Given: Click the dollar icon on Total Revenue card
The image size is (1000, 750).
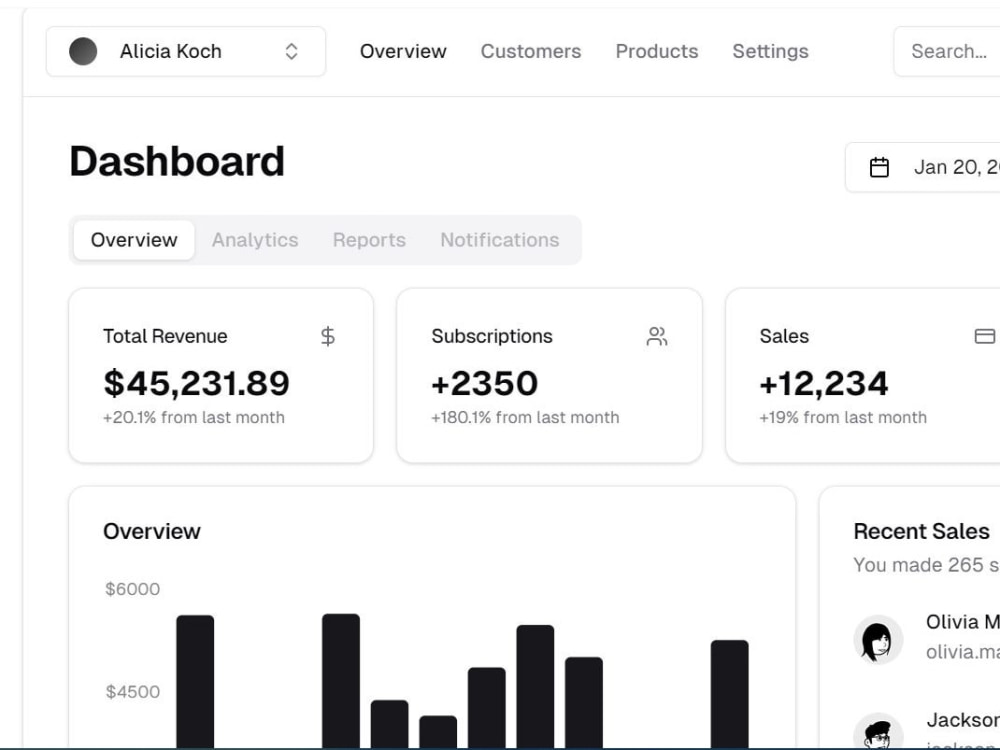Looking at the screenshot, I should (x=328, y=336).
